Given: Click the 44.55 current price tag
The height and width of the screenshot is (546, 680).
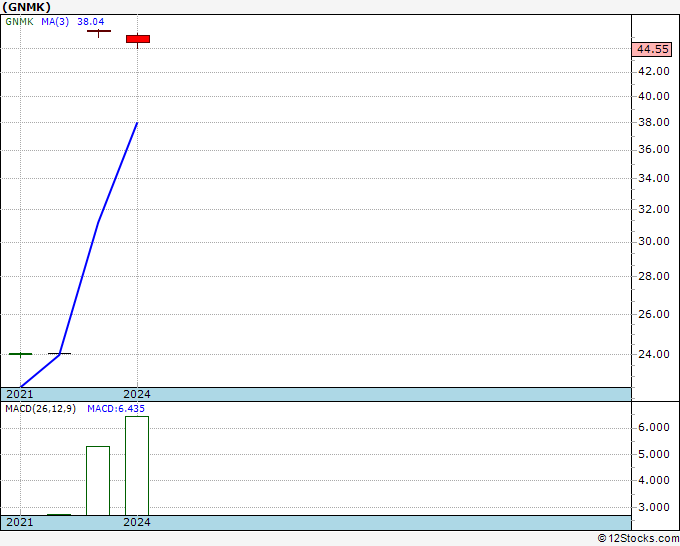Looking at the screenshot, I should click(x=652, y=49).
